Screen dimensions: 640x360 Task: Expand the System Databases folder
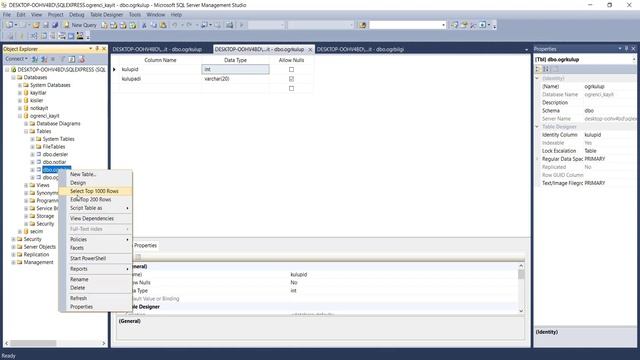point(20,85)
